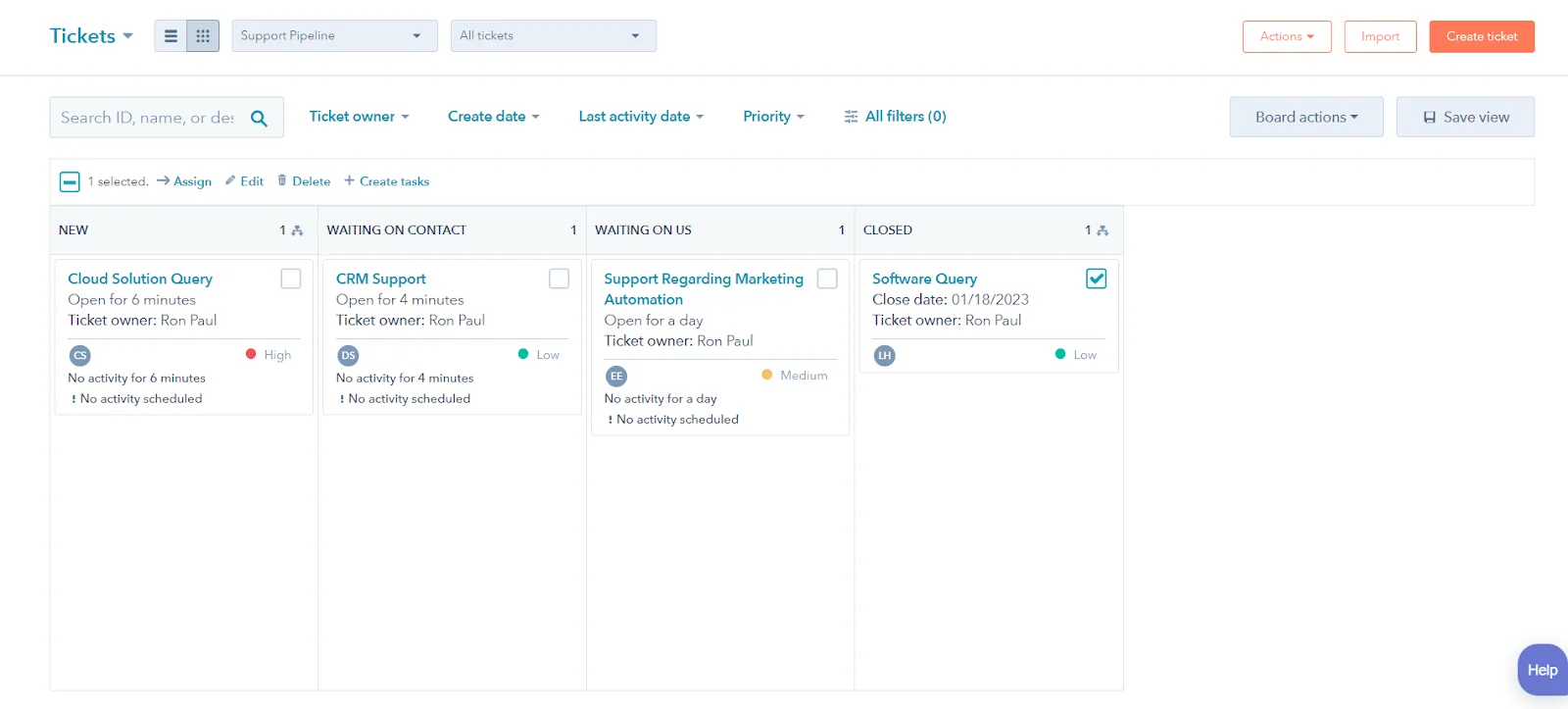Click the Save view button
Screen dimensions: 1568x709
1465,117
